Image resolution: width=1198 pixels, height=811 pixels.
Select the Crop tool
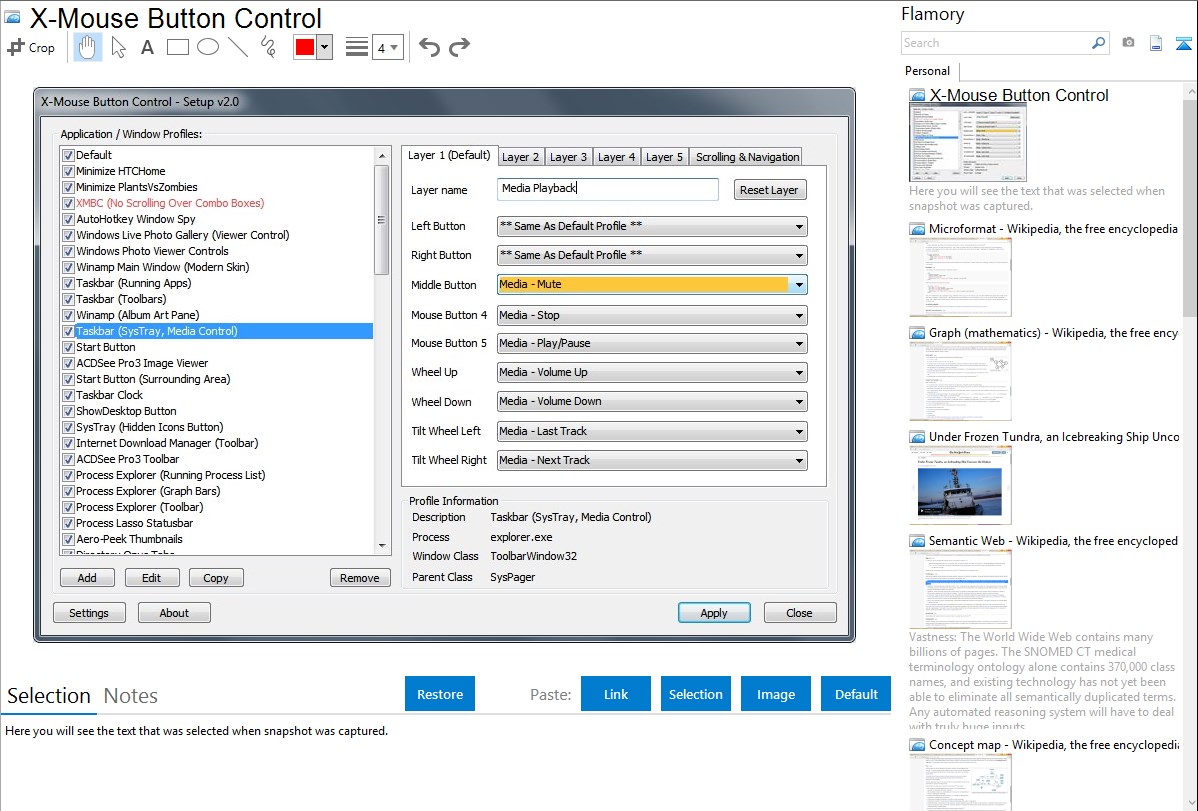click(x=31, y=47)
